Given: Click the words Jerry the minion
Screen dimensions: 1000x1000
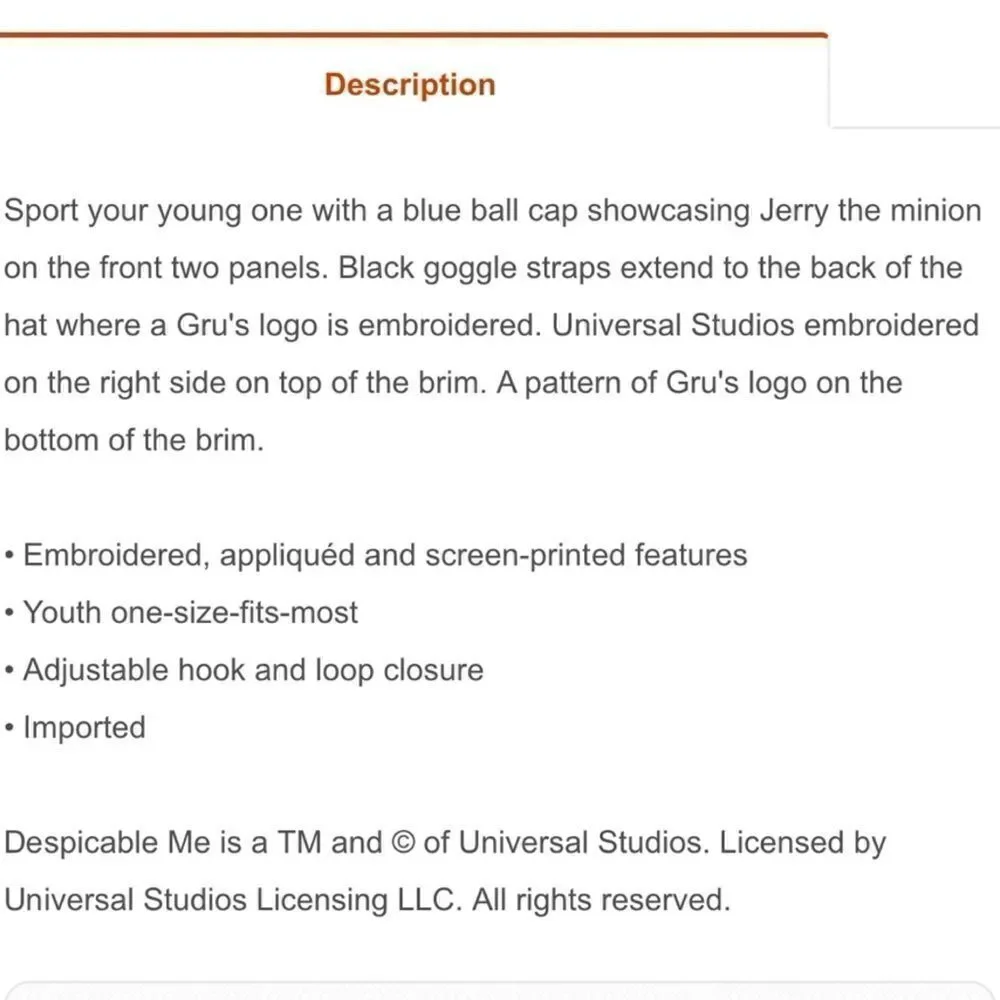Looking at the screenshot, I should tap(871, 210).
